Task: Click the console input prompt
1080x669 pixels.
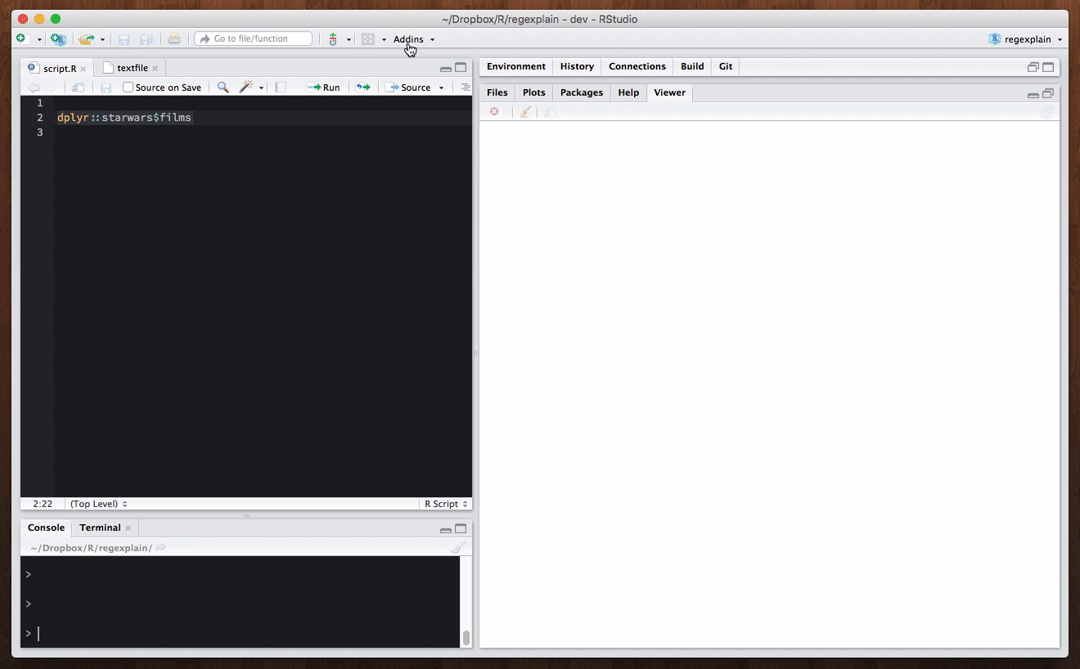Action: coord(240,633)
